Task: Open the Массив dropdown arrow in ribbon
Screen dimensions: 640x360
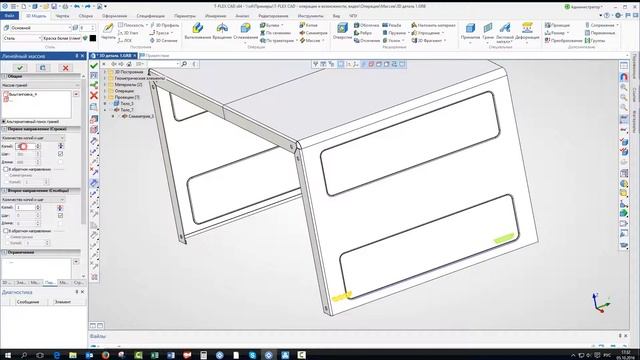Action: pos(323,40)
